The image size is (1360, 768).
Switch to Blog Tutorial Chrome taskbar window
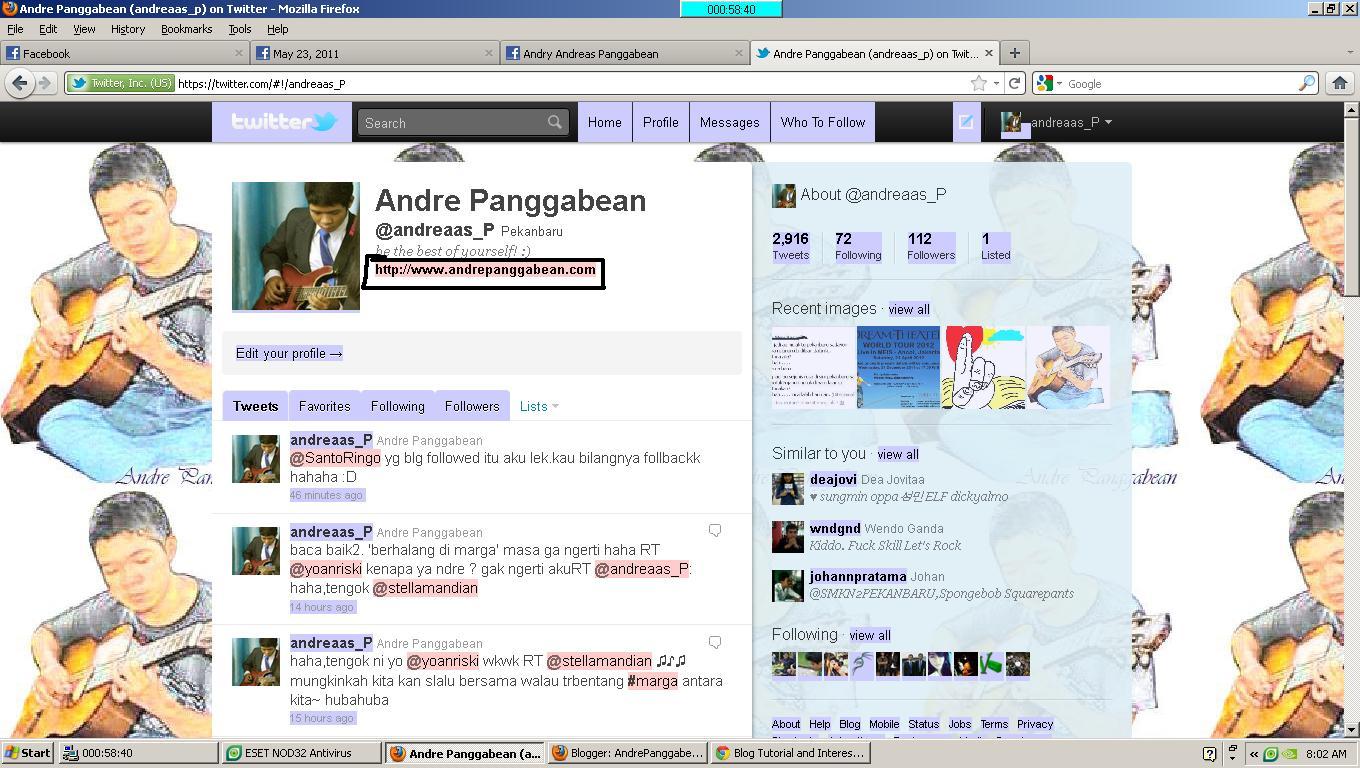[x=790, y=753]
